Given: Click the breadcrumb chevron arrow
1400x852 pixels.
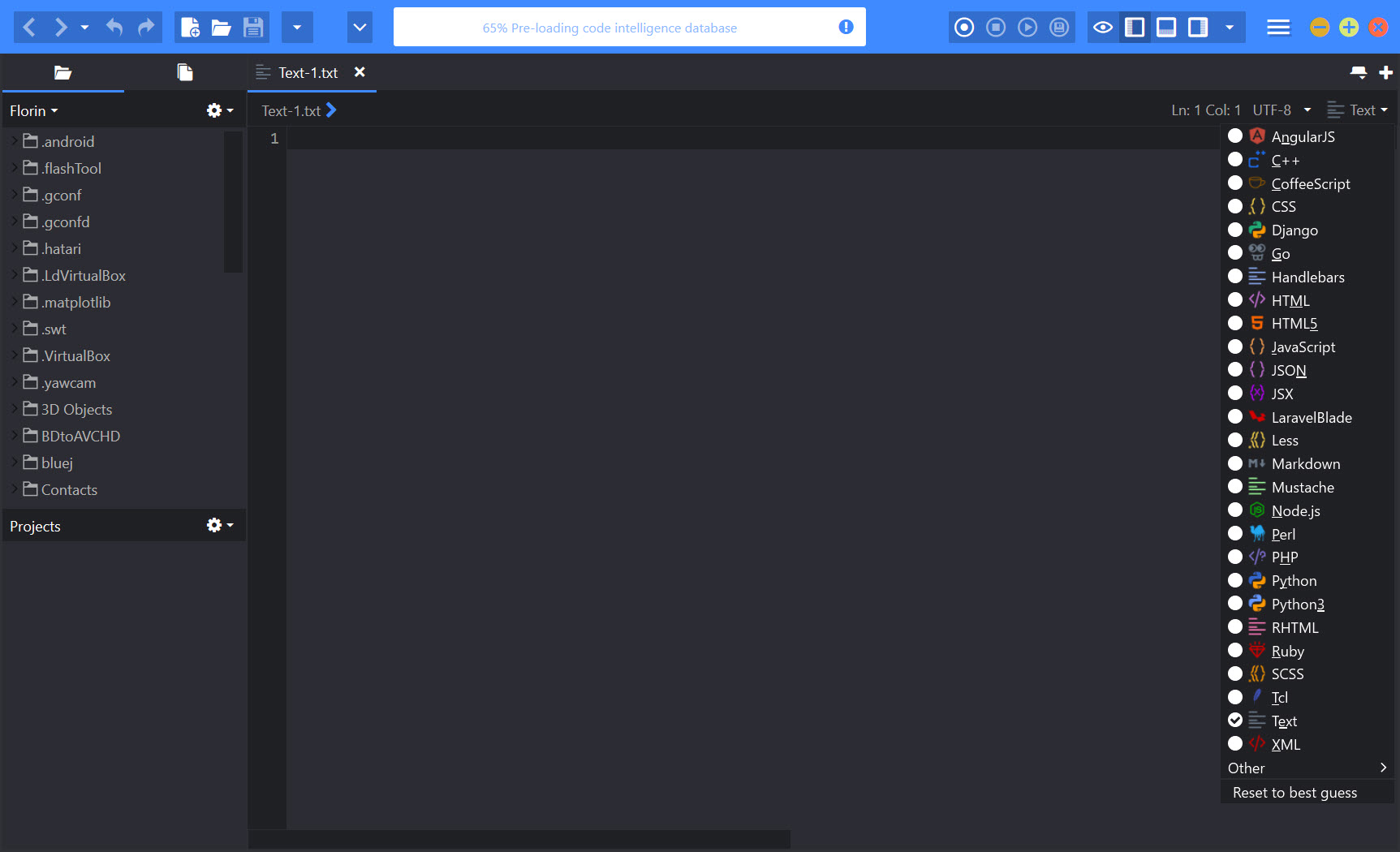Looking at the screenshot, I should [331, 110].
